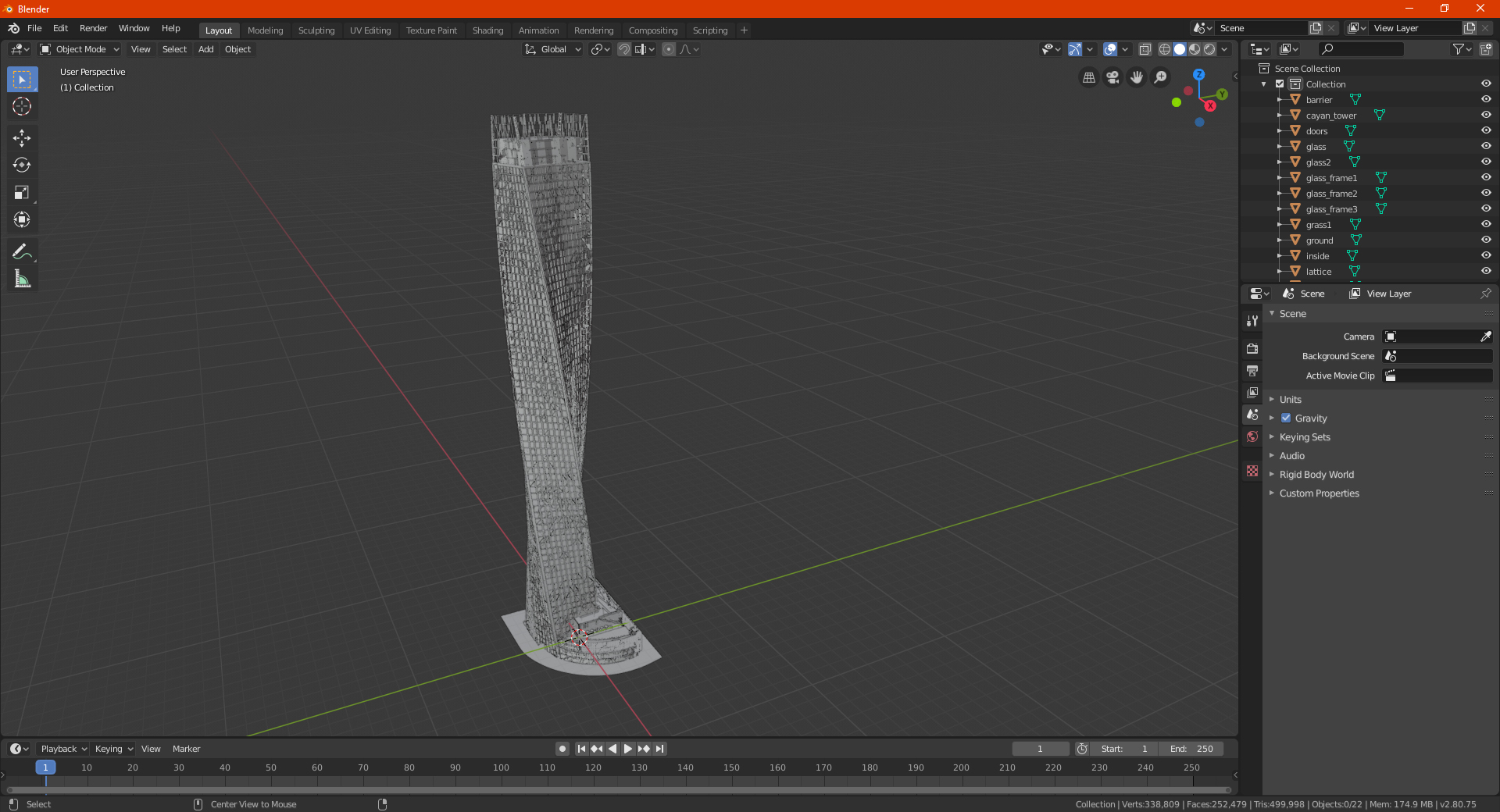Click the zoom view magnifier icon
The image size is (1500, 812).
1161,77
